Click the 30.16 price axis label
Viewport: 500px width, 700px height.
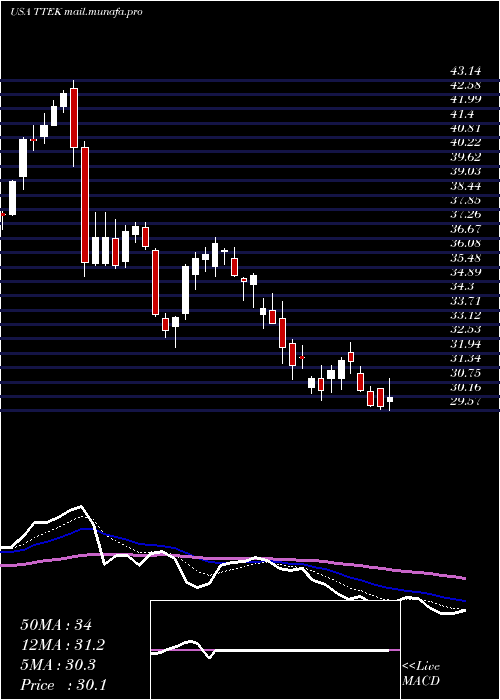(x=464, y=388)
